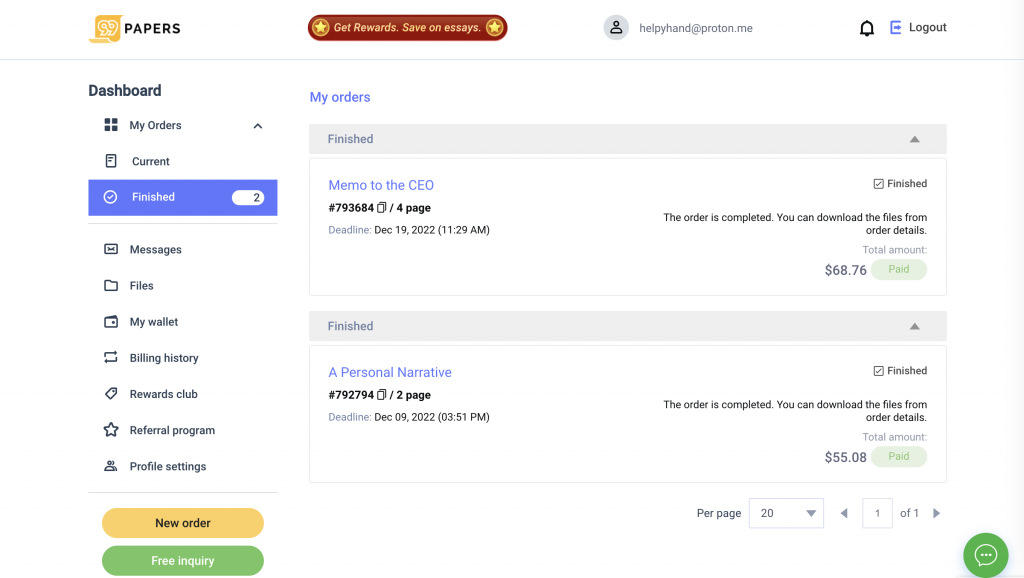Viewport: 1024px width, 578px height.
Task: Click the page number input field
Action: point(877,513)
